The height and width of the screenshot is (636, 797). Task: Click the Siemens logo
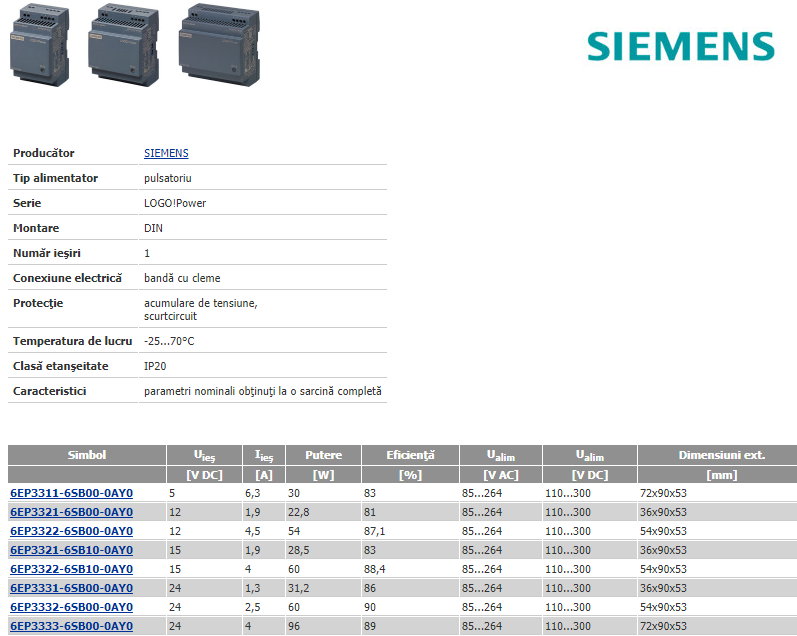(681, 46)
